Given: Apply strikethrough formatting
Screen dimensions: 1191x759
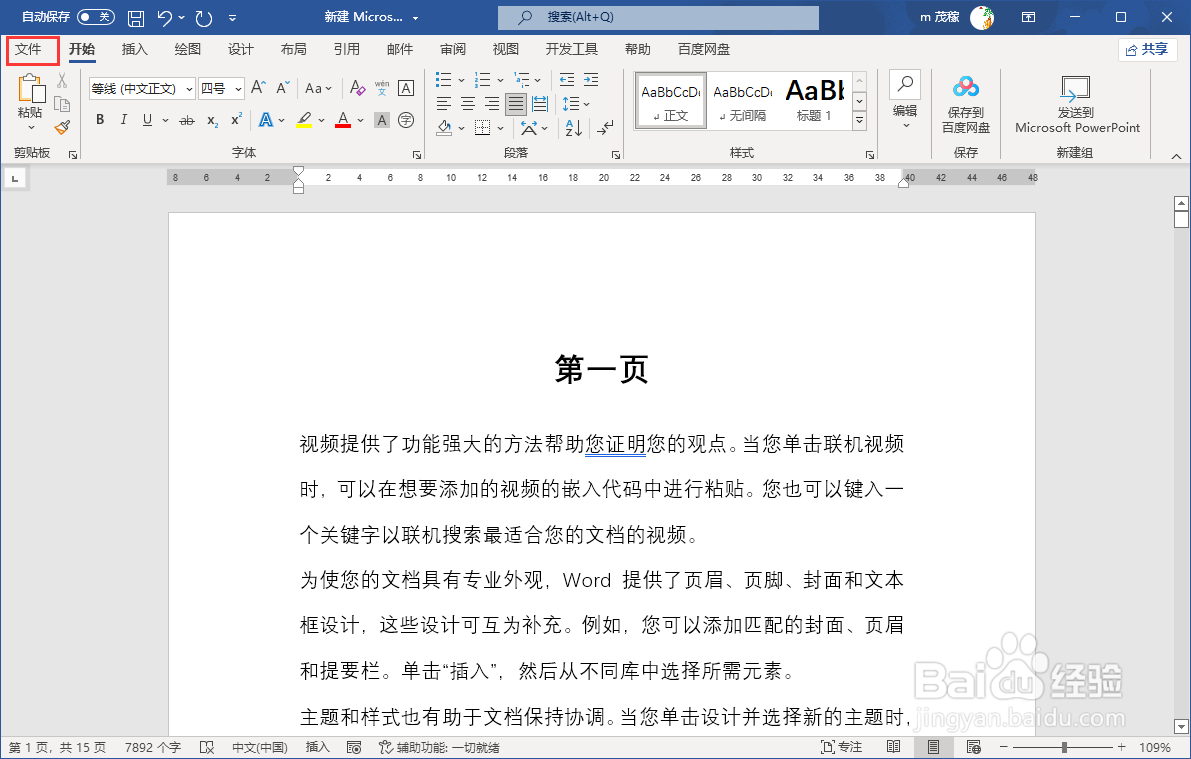Looking at the screenshot, I should (x=187, y=120).
